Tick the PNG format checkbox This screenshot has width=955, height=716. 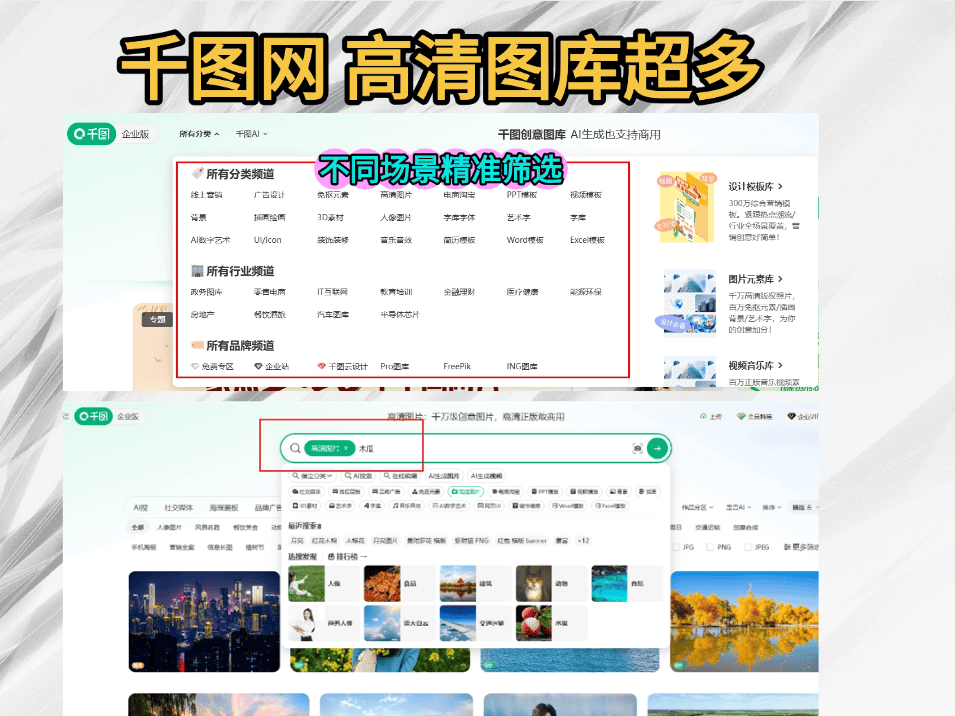[x=711, y=547]
